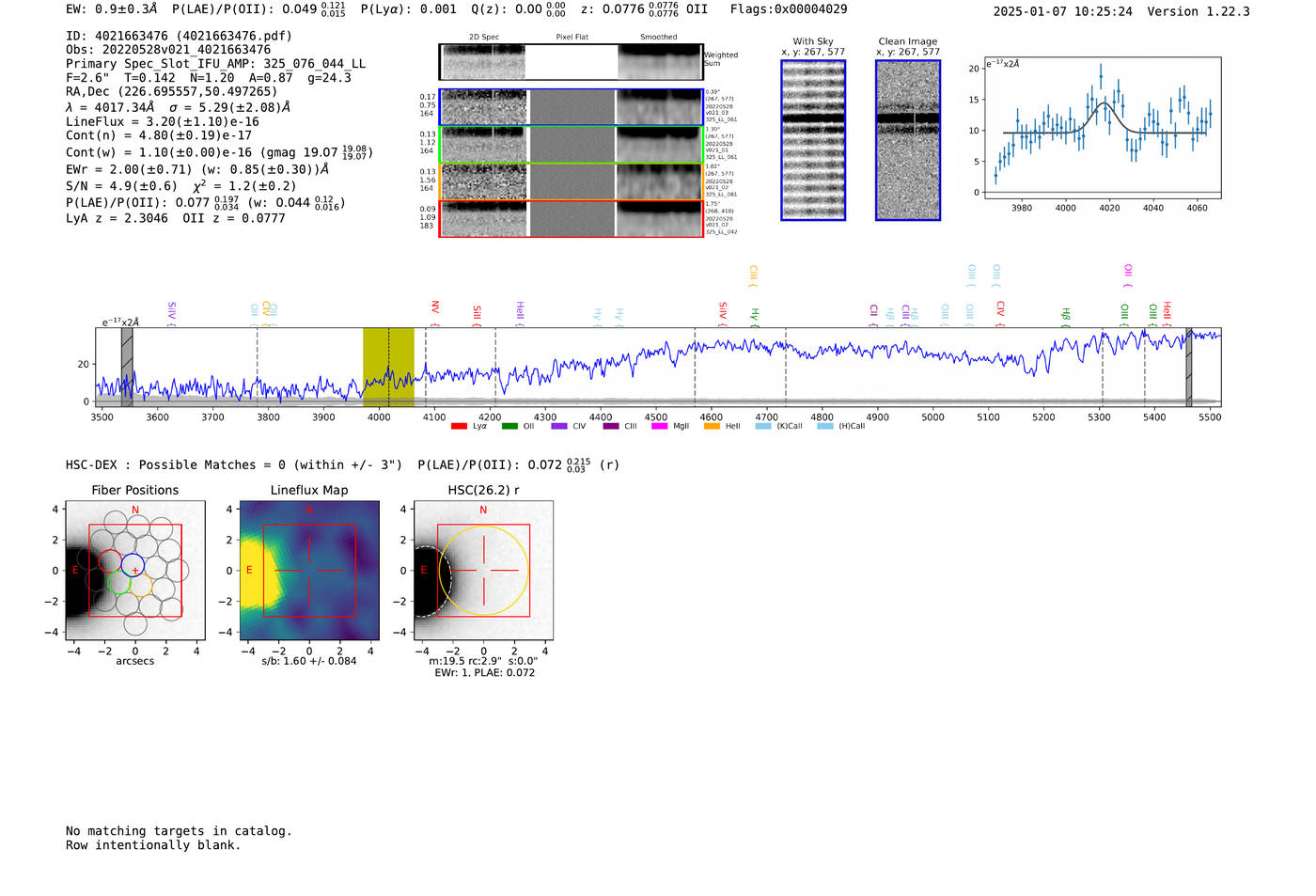The image size is (1316, 896).
Task: Click the timestamp 2025-01-07 10:25:24
Action: pos(1062,11)
